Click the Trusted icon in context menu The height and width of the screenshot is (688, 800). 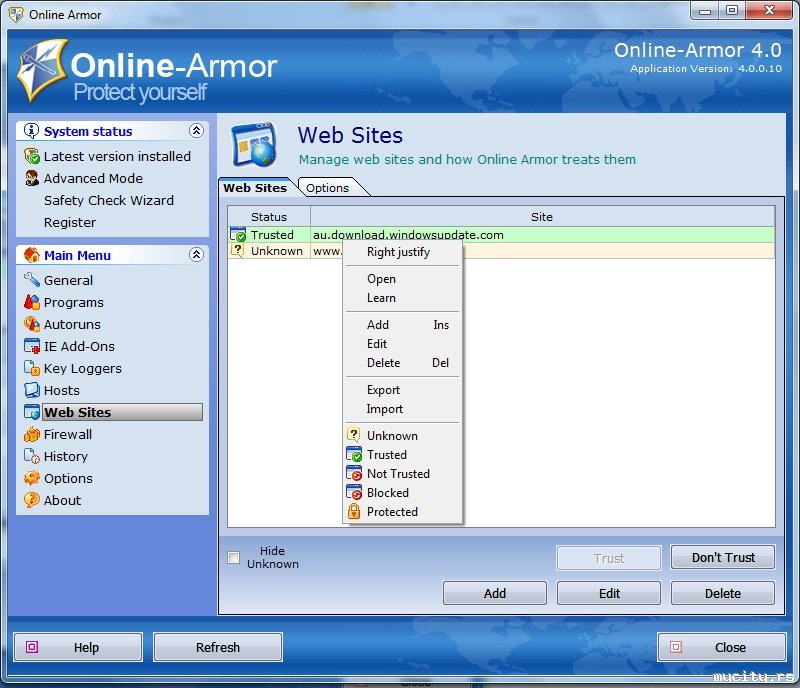click(x=354, y=454)
